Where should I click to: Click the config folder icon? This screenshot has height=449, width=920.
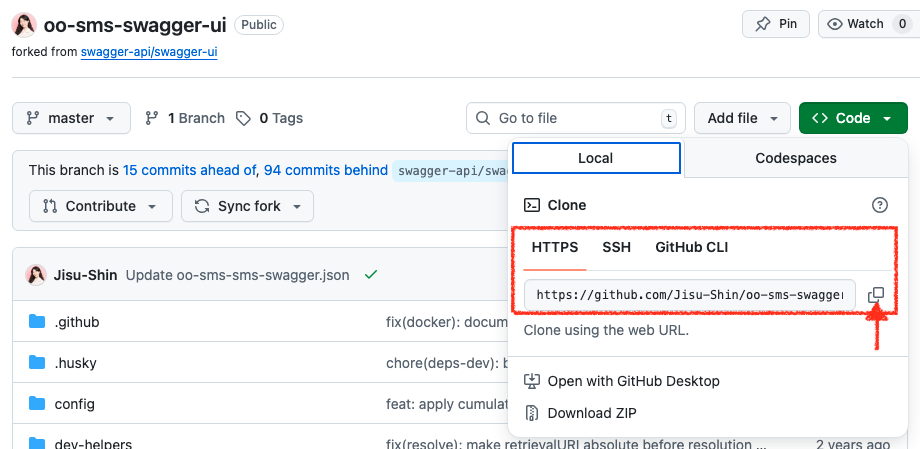click(37, 403)
